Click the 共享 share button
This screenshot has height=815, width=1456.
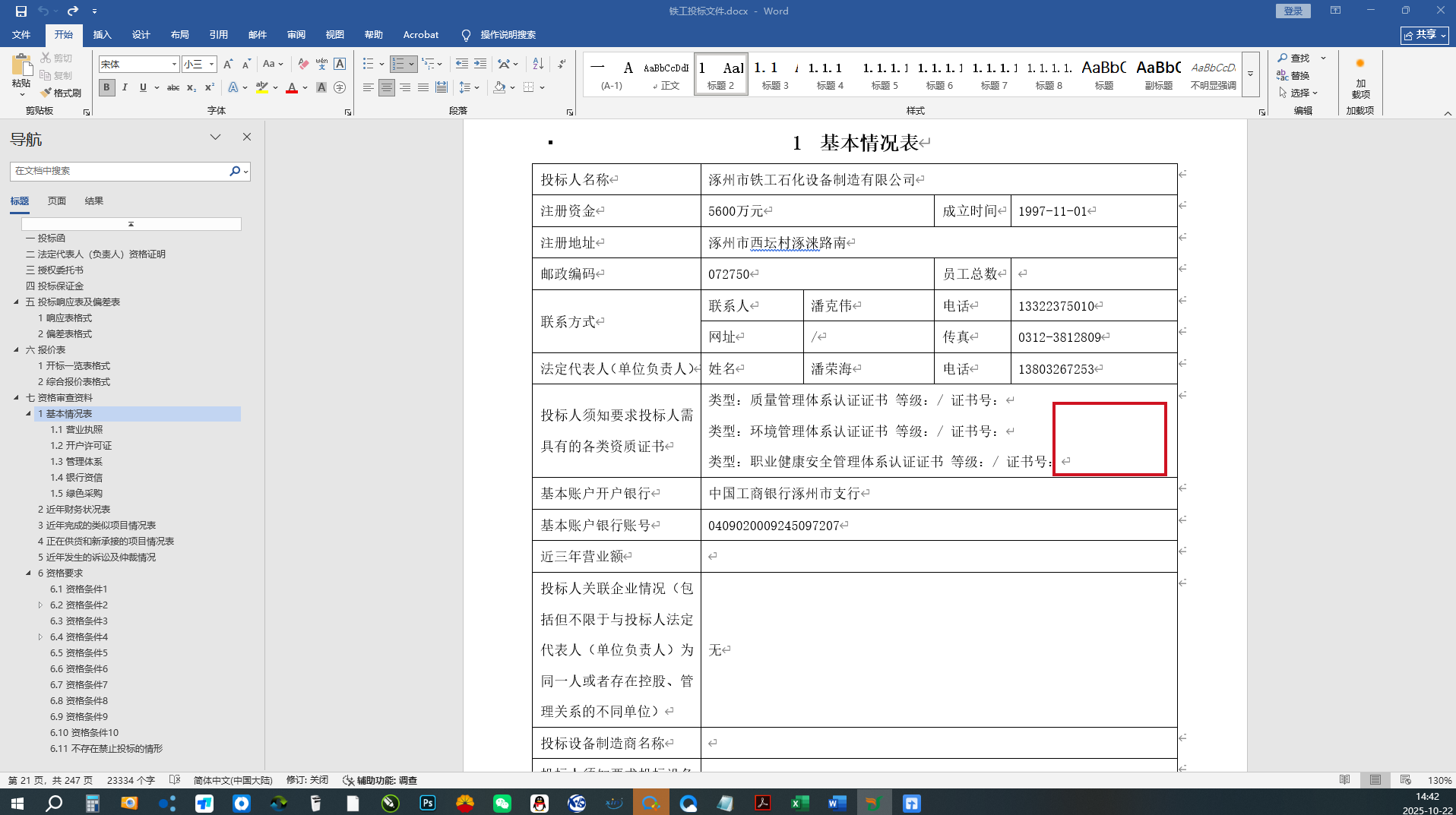click(1424, 35)
